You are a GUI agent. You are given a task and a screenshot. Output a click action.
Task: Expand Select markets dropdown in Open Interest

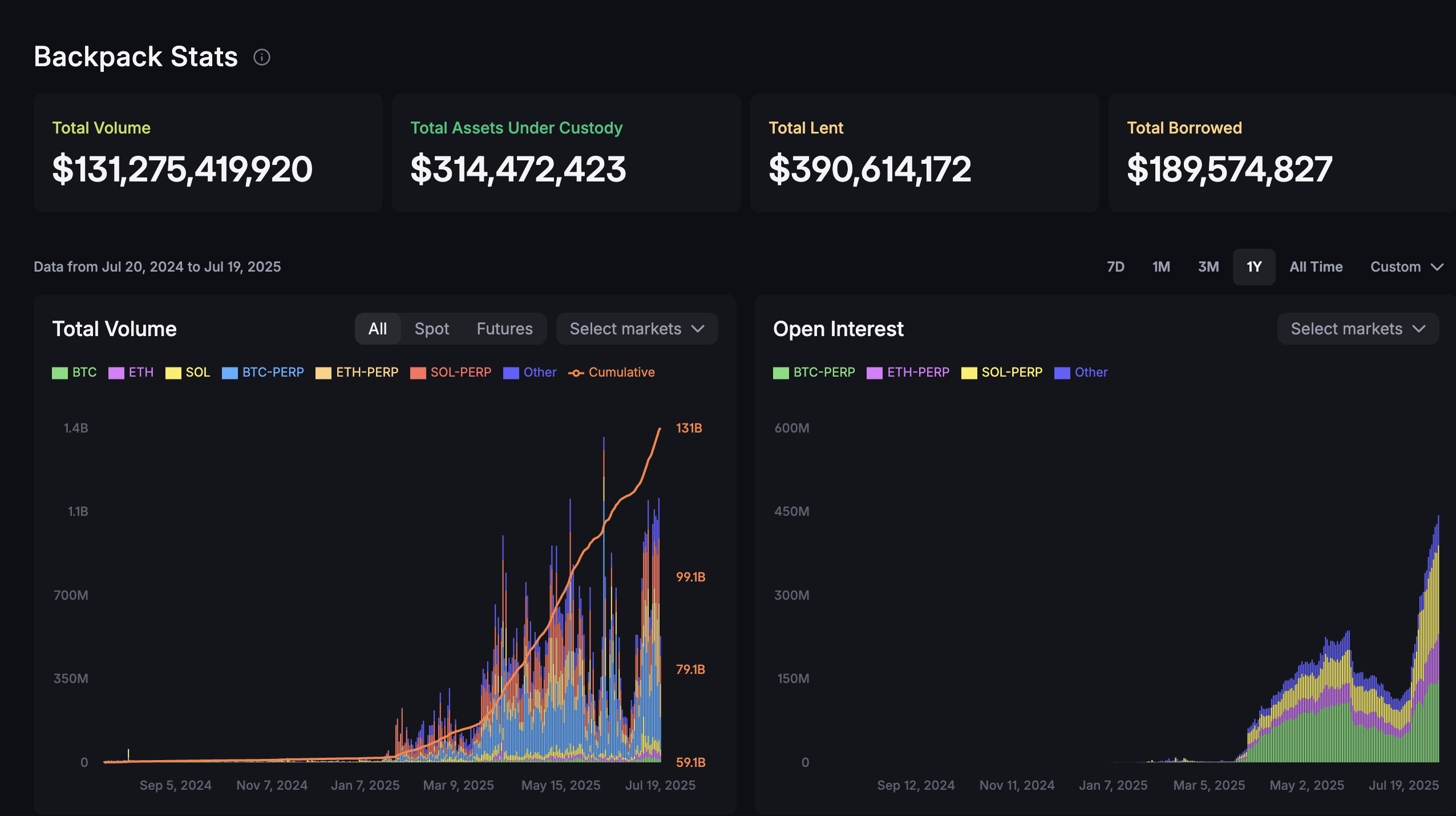[1358, 329]
